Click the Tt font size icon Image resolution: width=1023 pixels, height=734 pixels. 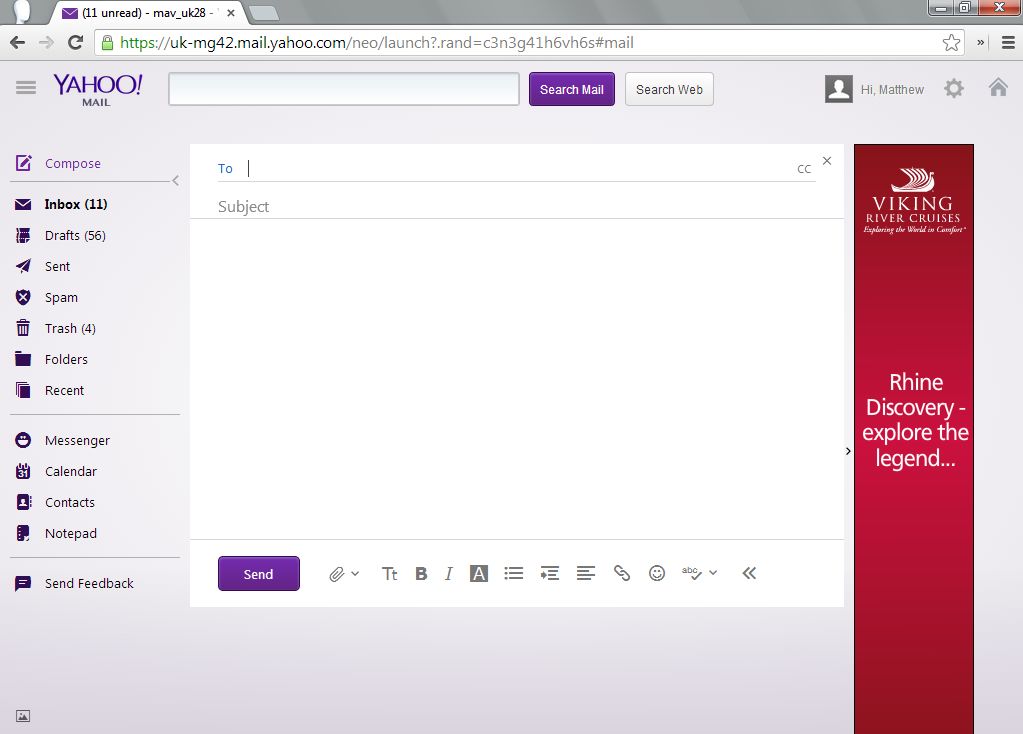390,573
